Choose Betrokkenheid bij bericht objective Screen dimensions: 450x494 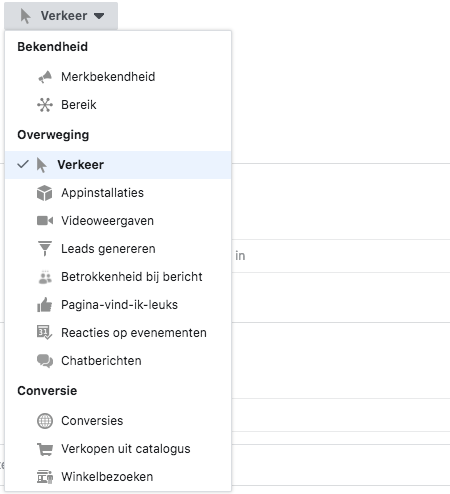pyautogui.click(x=118, y=277)
